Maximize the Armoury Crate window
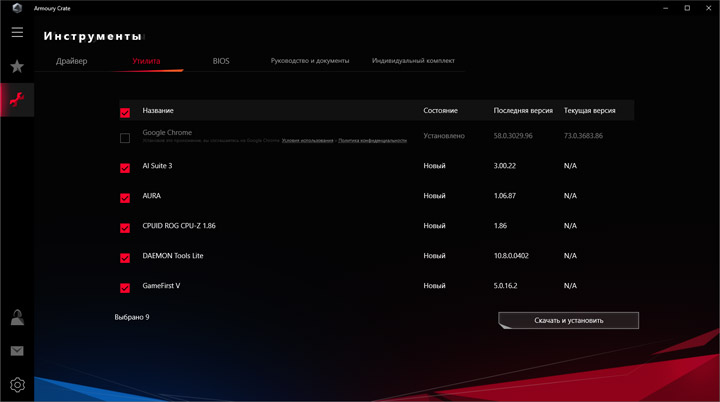Viewport: 720px width, 402px height. pyautogui.click(x=687, y=8)
